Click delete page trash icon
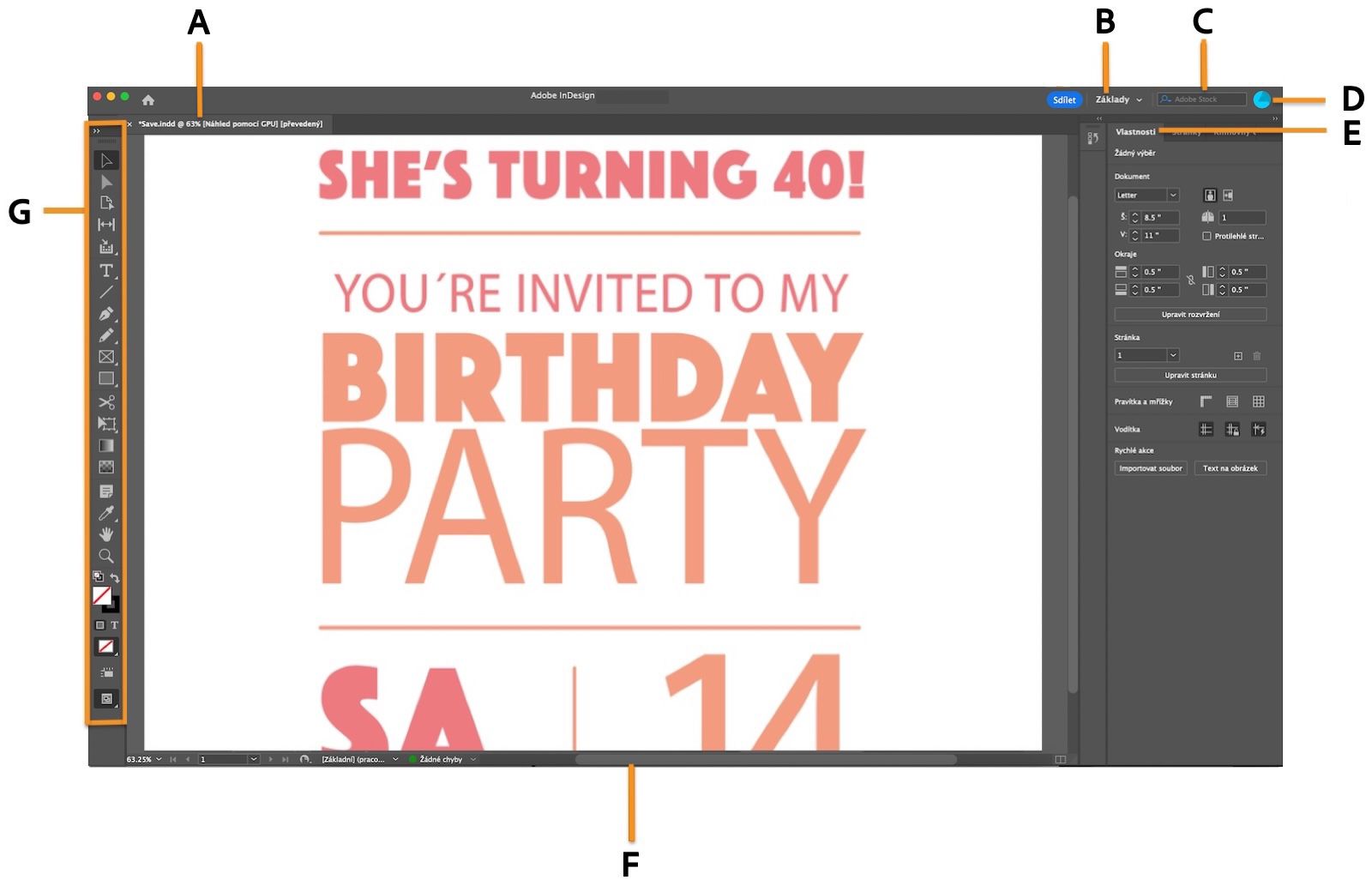The image size is (1372, 886). point(1257,355)
